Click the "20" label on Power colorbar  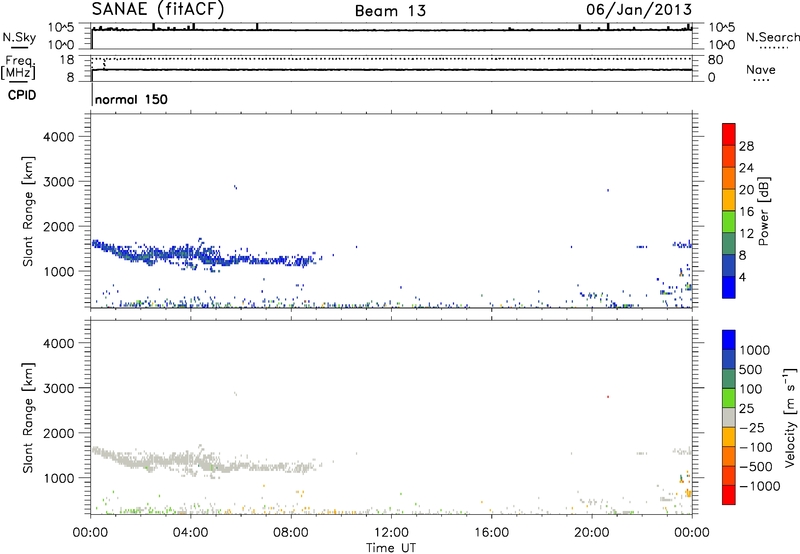(746, 190)
